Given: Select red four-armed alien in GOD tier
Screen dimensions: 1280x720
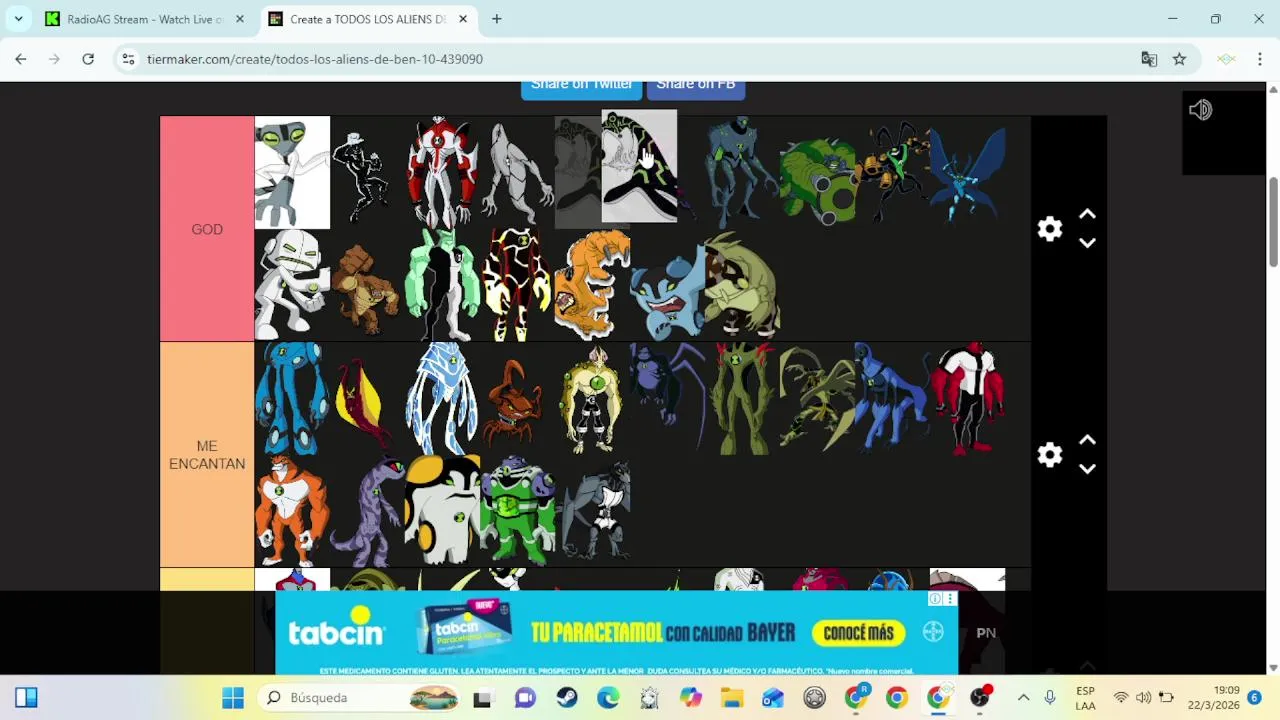Looking at the screenshot, I should coord(442,172).
